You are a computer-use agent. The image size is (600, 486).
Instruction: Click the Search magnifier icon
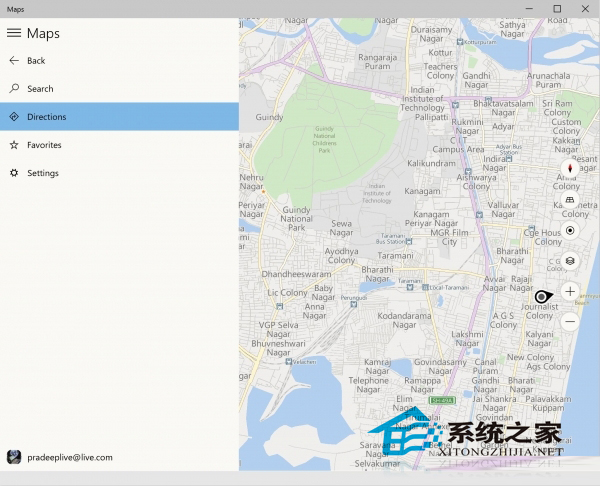click(14, 88)
